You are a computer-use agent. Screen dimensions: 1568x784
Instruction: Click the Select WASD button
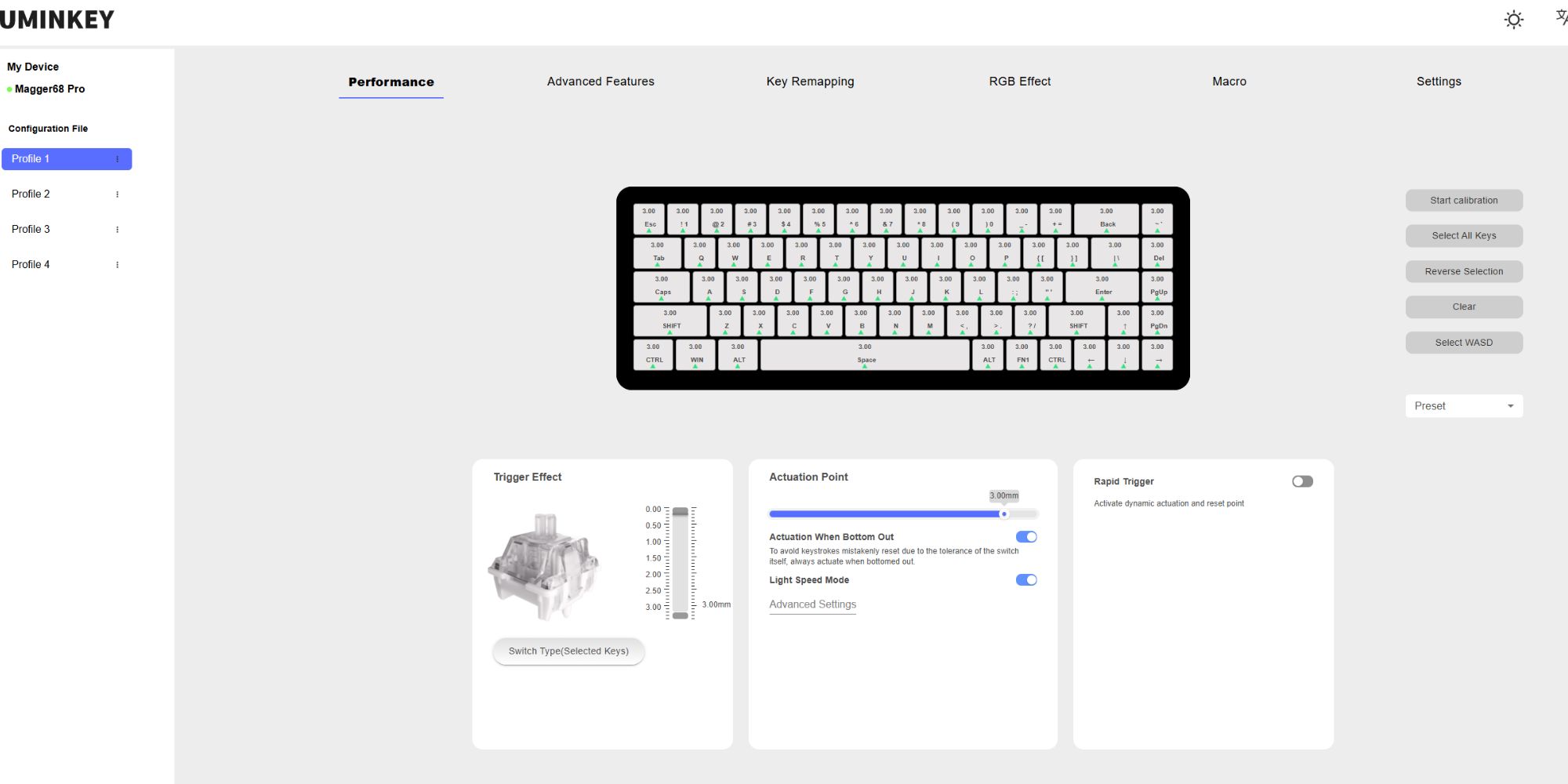[x=1463, y=343]
